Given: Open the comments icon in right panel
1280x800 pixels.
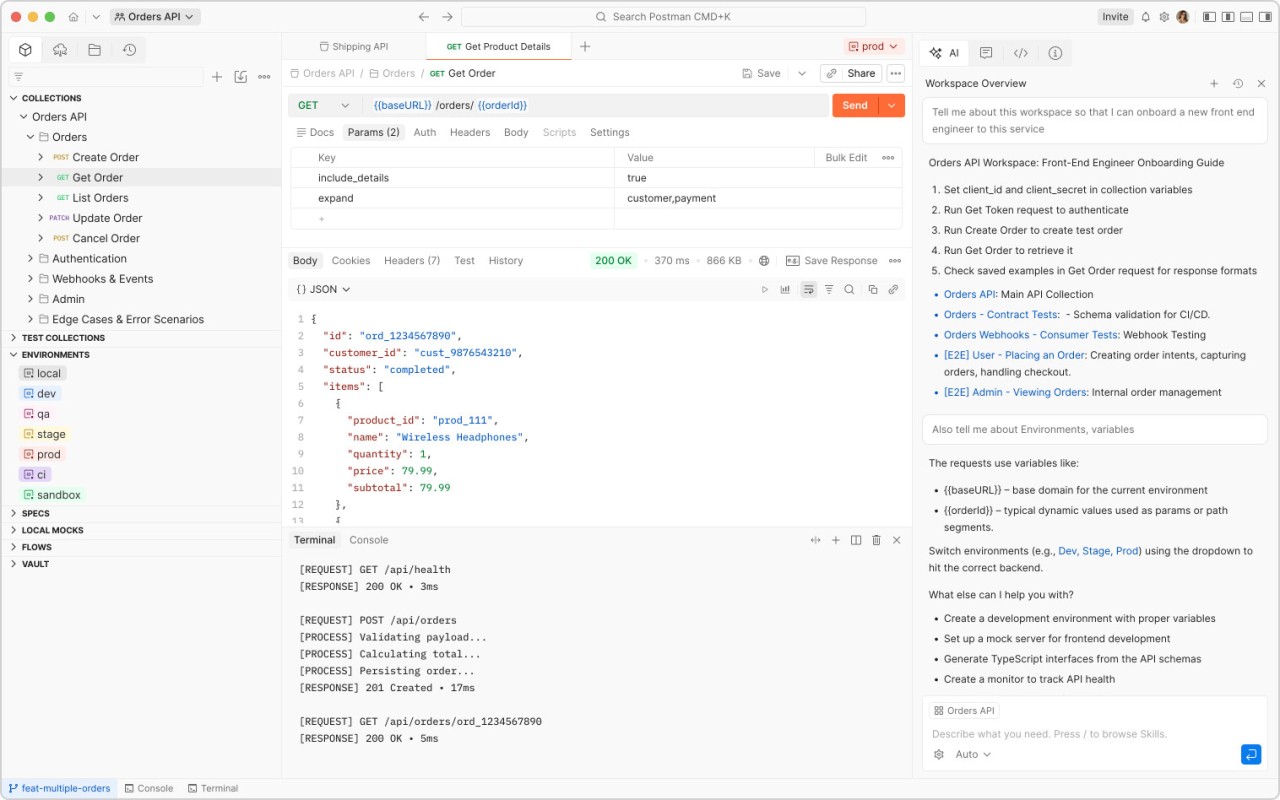Looking at the screenshot, I should [986, 53].
